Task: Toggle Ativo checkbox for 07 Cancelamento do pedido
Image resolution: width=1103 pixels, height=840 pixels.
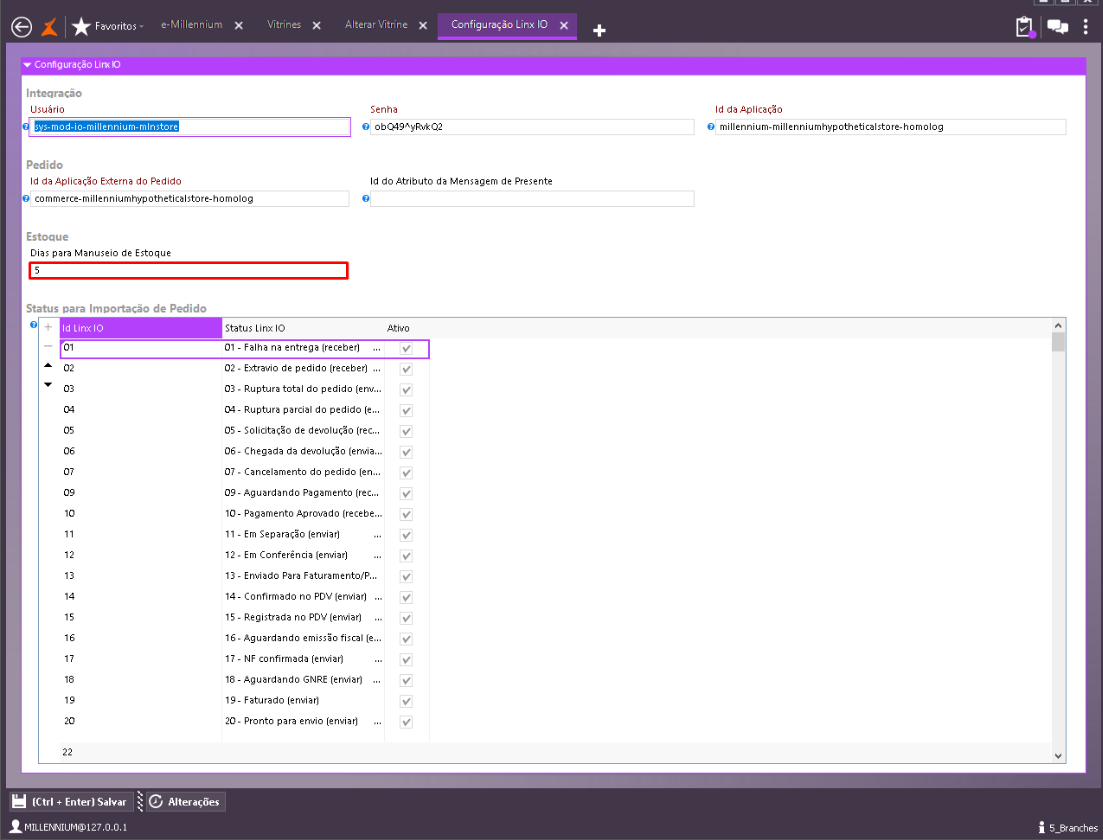Action: 406,473
